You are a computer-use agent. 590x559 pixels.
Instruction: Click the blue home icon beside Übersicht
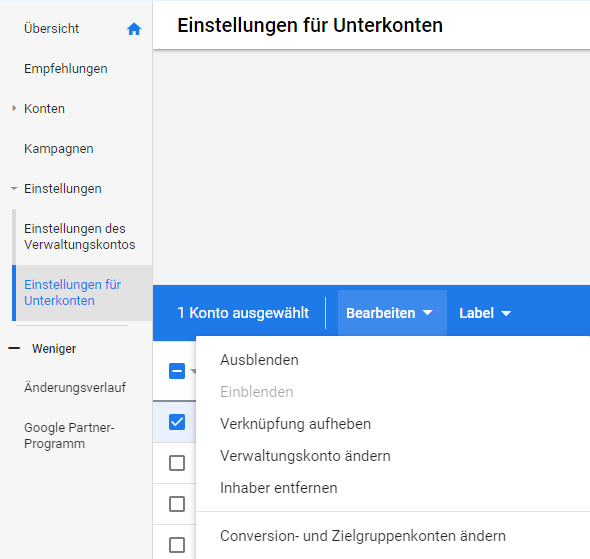tap(134, 29)
